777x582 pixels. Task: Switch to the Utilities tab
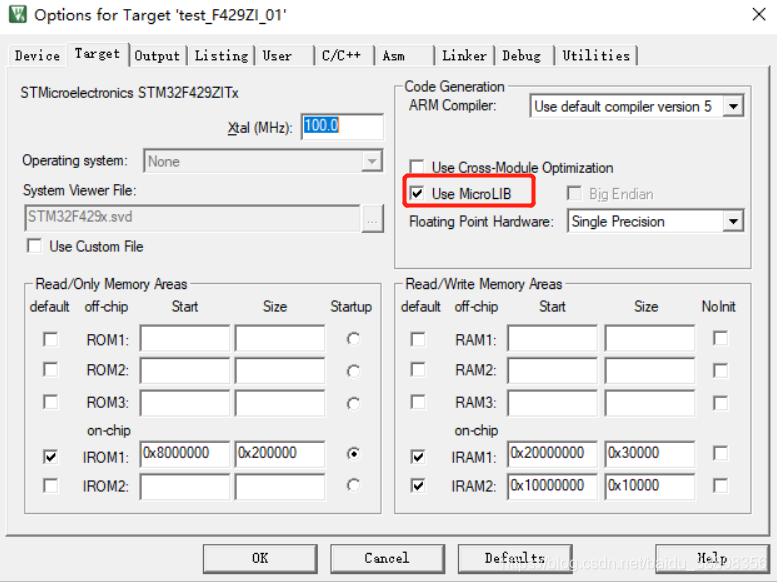click(x=596, y=56)
